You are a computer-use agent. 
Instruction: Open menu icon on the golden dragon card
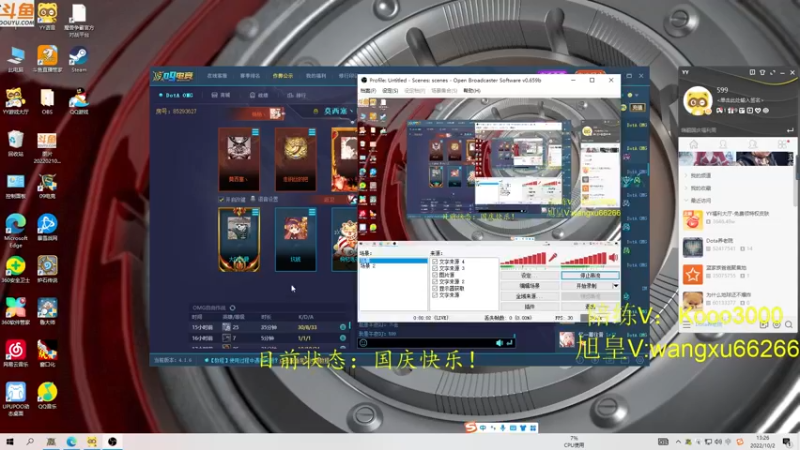pos(312,132)
